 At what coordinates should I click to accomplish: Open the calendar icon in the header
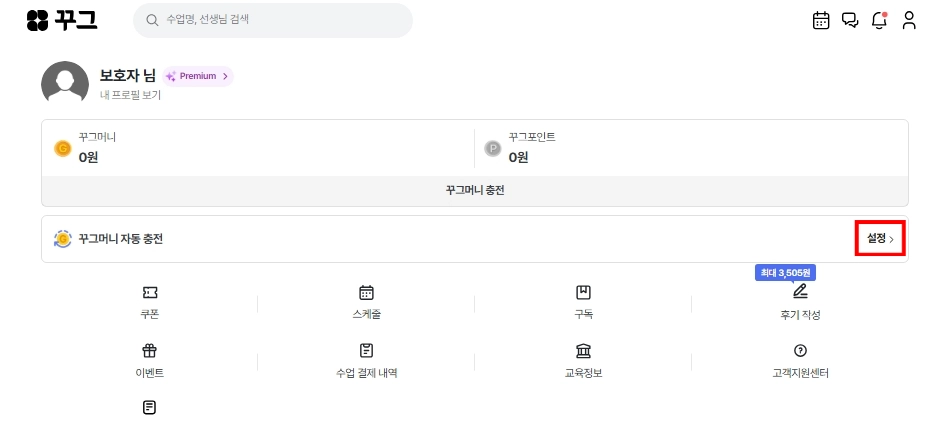point(821,20)
